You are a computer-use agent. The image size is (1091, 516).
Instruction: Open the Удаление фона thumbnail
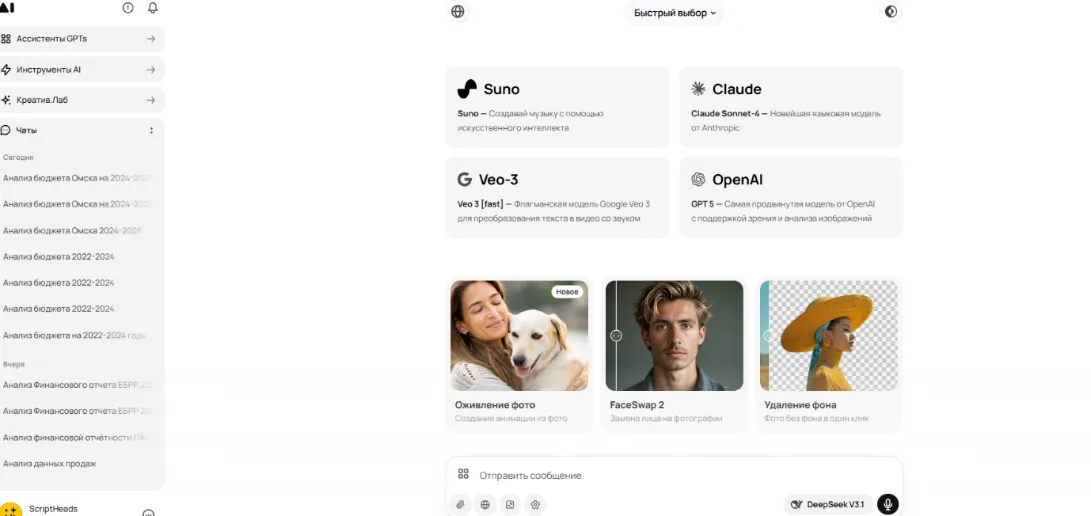point(829,335)
